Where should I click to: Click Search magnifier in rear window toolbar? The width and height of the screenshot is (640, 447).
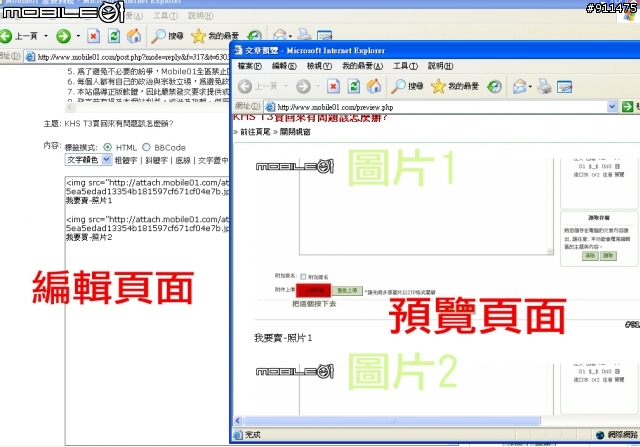(x=158, y=36)
